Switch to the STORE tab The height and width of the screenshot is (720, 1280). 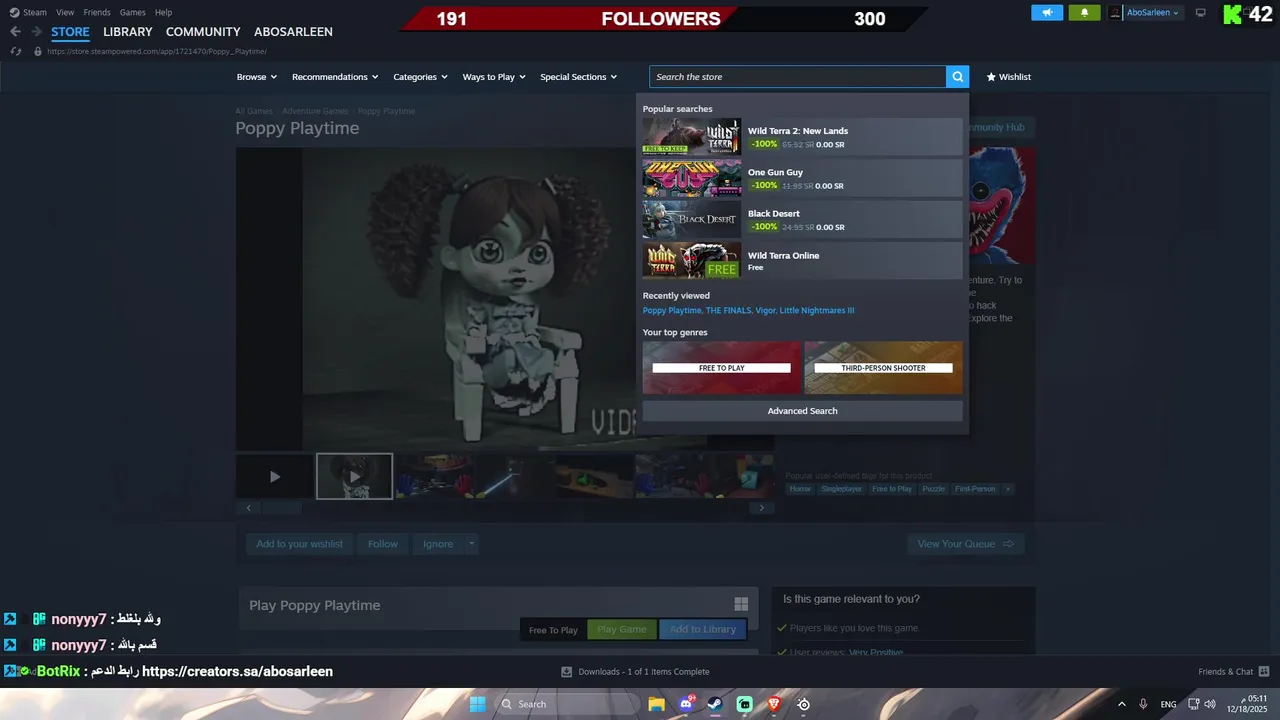pos(70,32)
